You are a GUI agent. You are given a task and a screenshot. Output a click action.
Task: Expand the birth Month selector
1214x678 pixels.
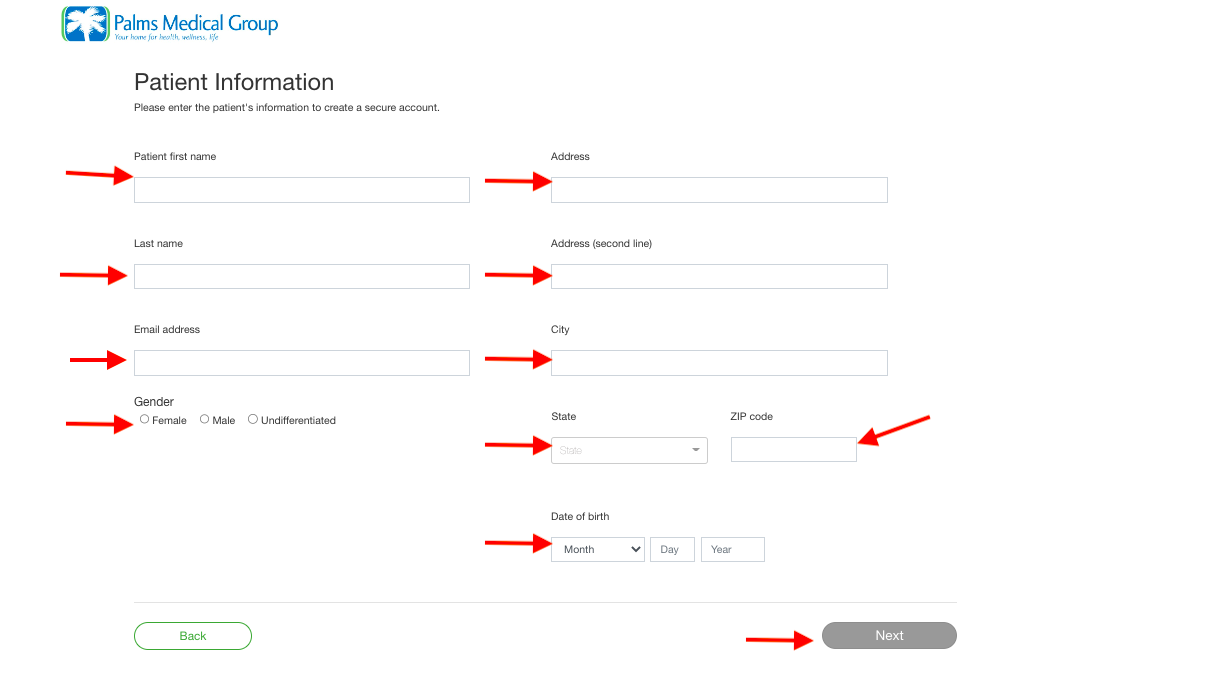598,549
